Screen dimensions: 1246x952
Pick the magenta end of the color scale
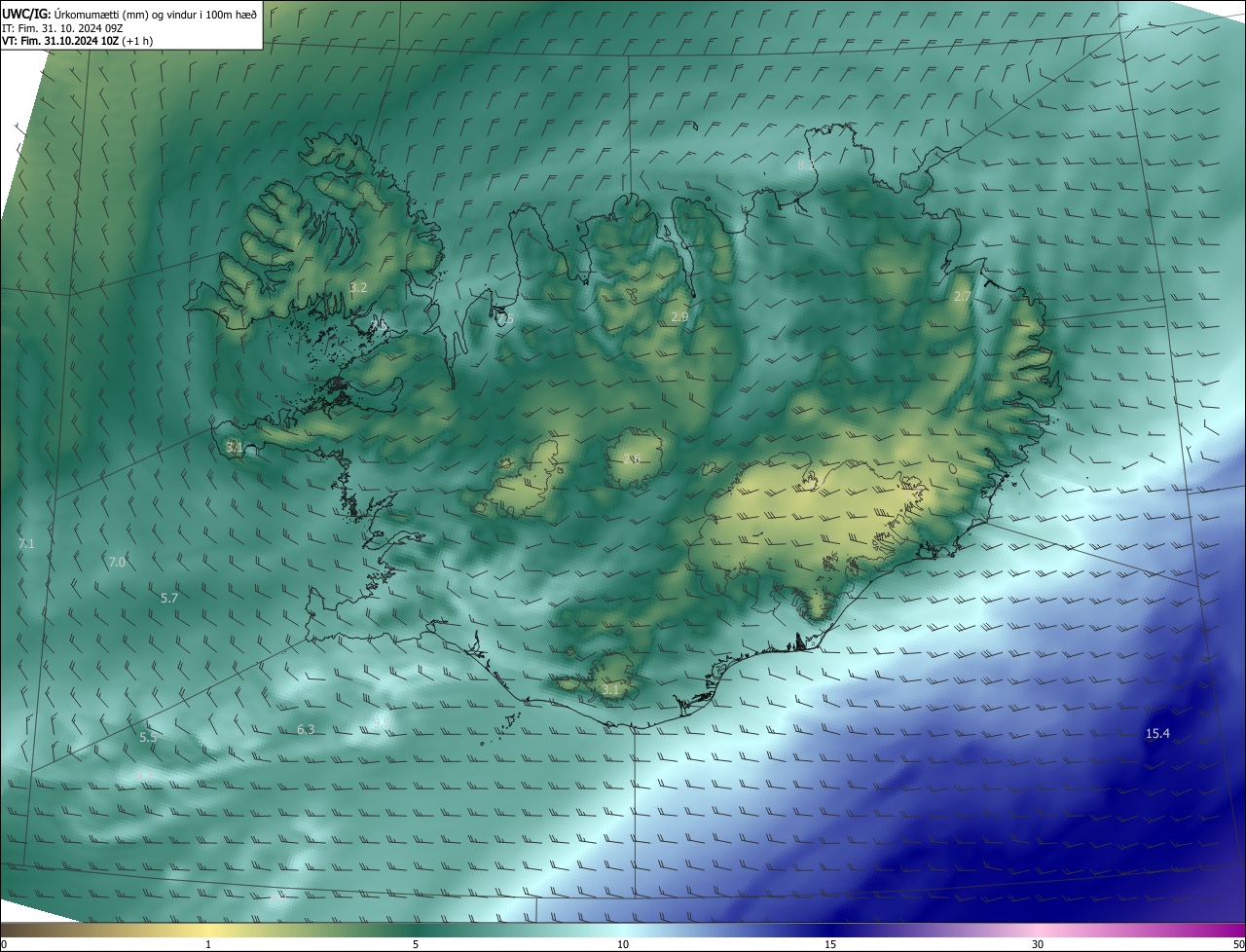(1236, 931)
